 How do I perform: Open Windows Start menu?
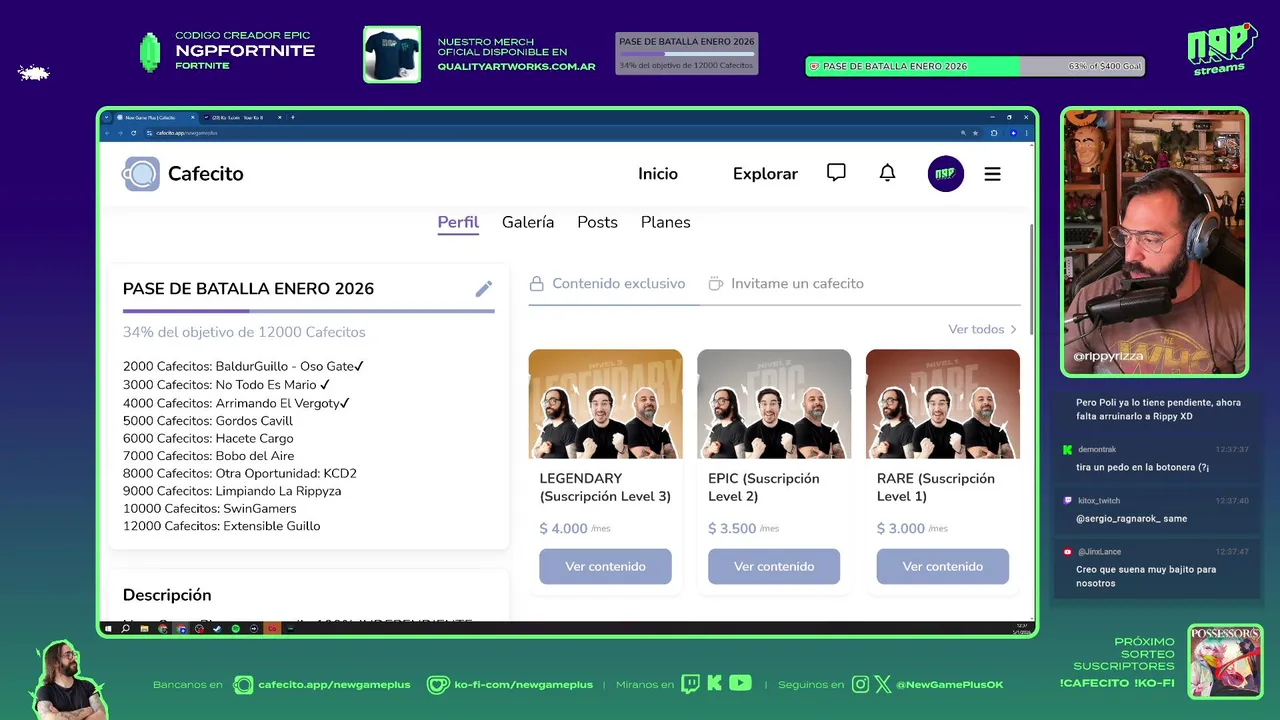click(108, 628)
